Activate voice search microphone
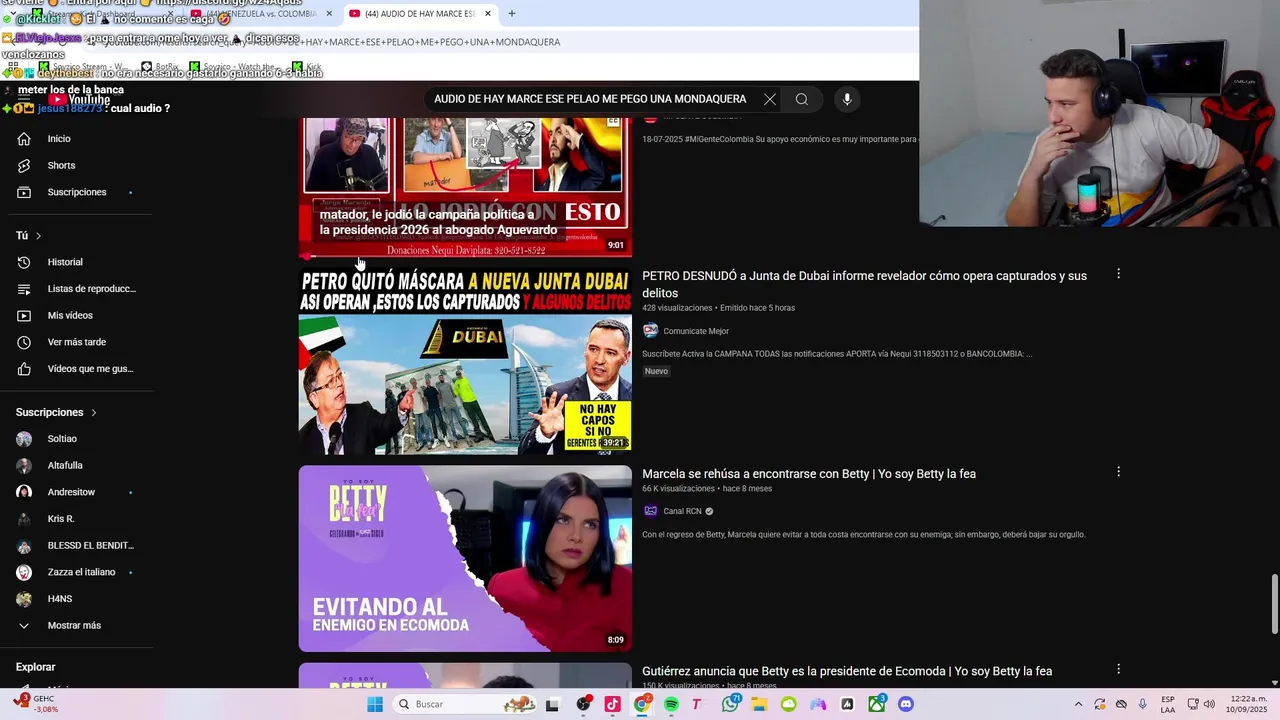Viewport: 1280px width, 720px height. point(847,99)
